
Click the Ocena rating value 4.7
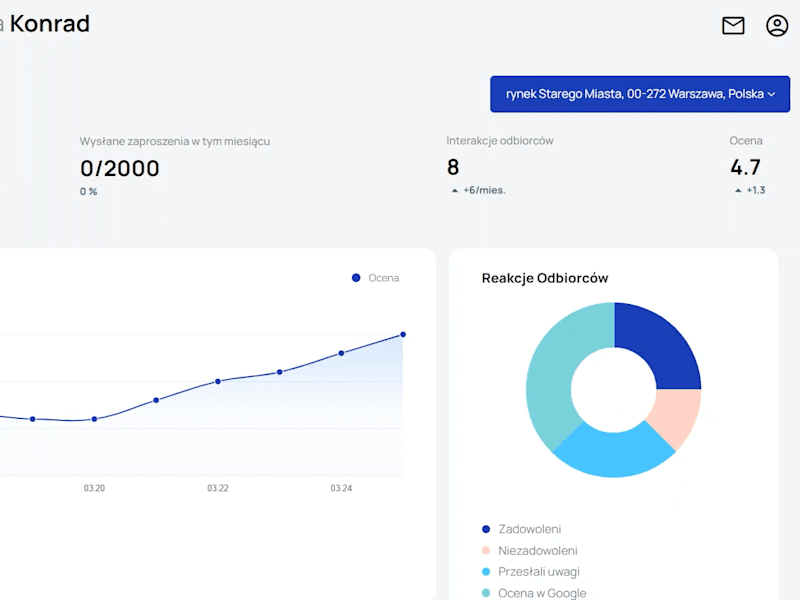[745, 167]
